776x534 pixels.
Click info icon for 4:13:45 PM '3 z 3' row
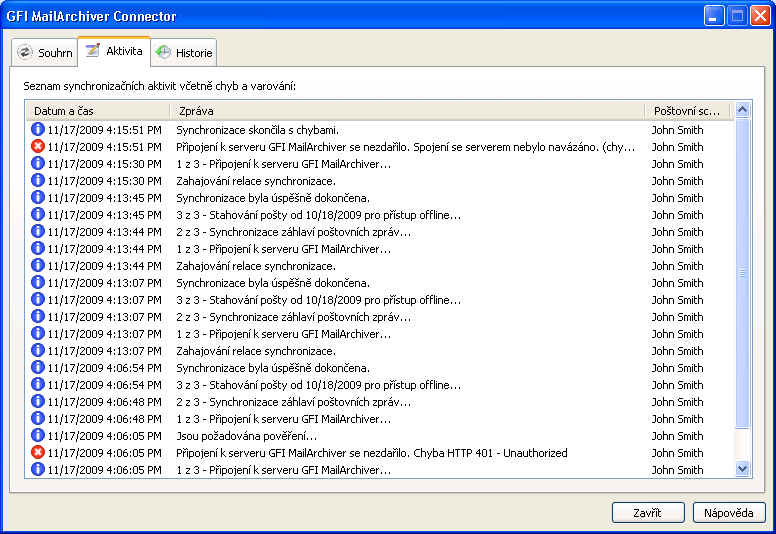click(x=38, y=214)
